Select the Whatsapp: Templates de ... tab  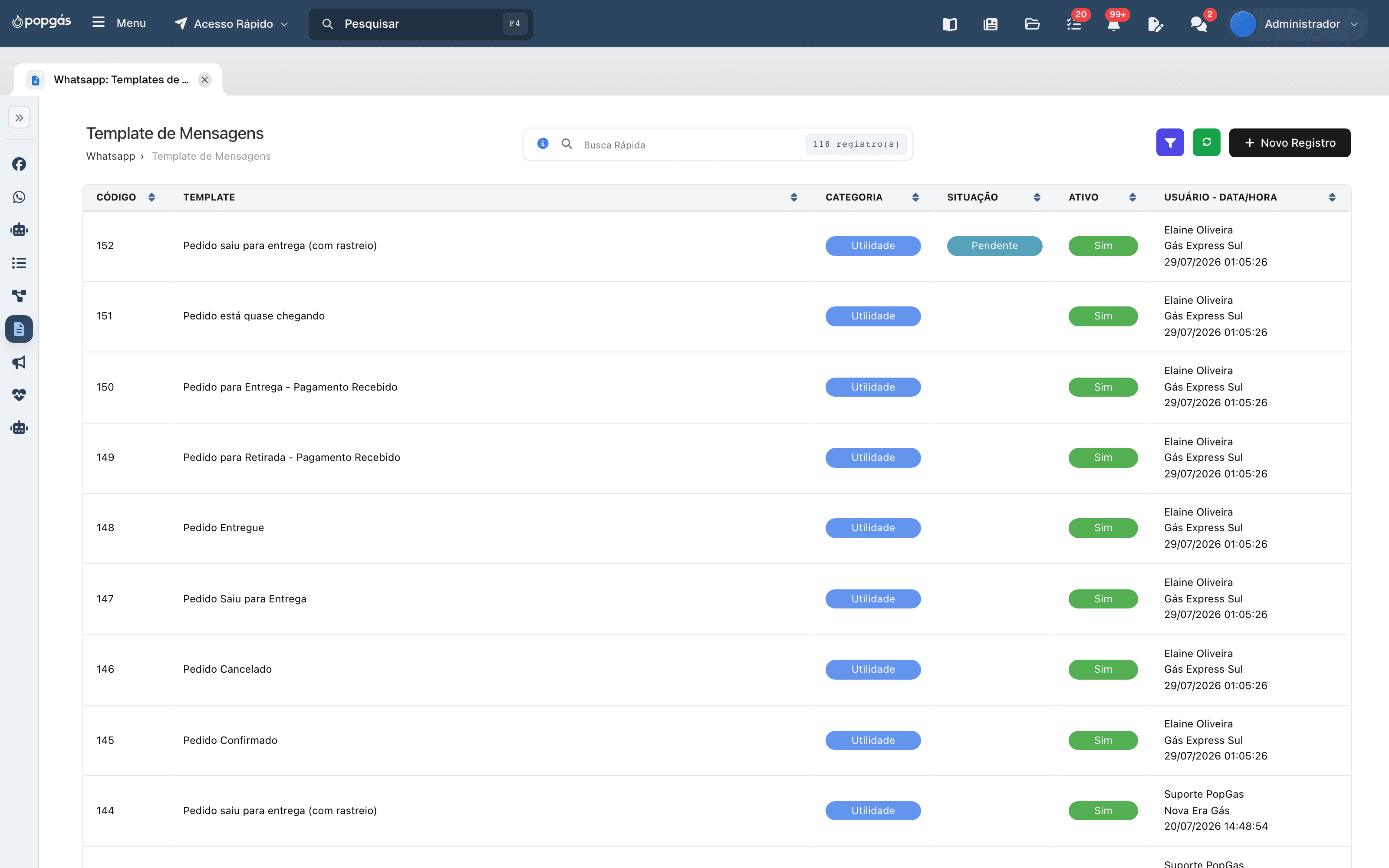click(x=118, y=80)
